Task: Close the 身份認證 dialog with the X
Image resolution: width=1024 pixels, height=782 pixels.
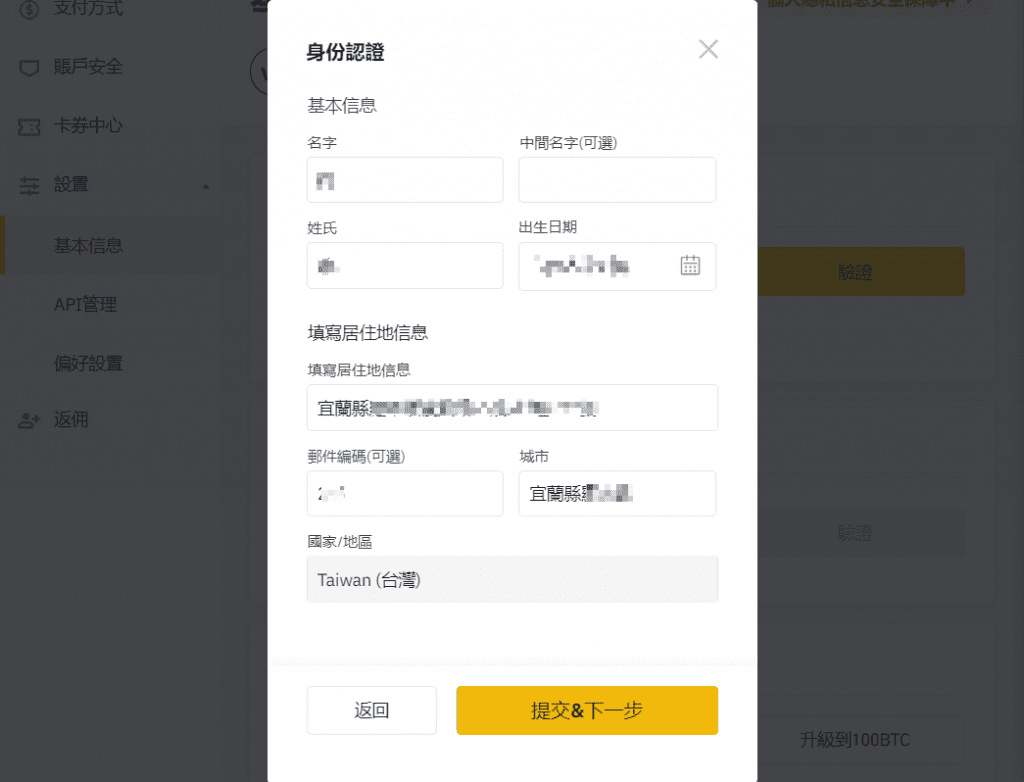Action: click(708, 48)
